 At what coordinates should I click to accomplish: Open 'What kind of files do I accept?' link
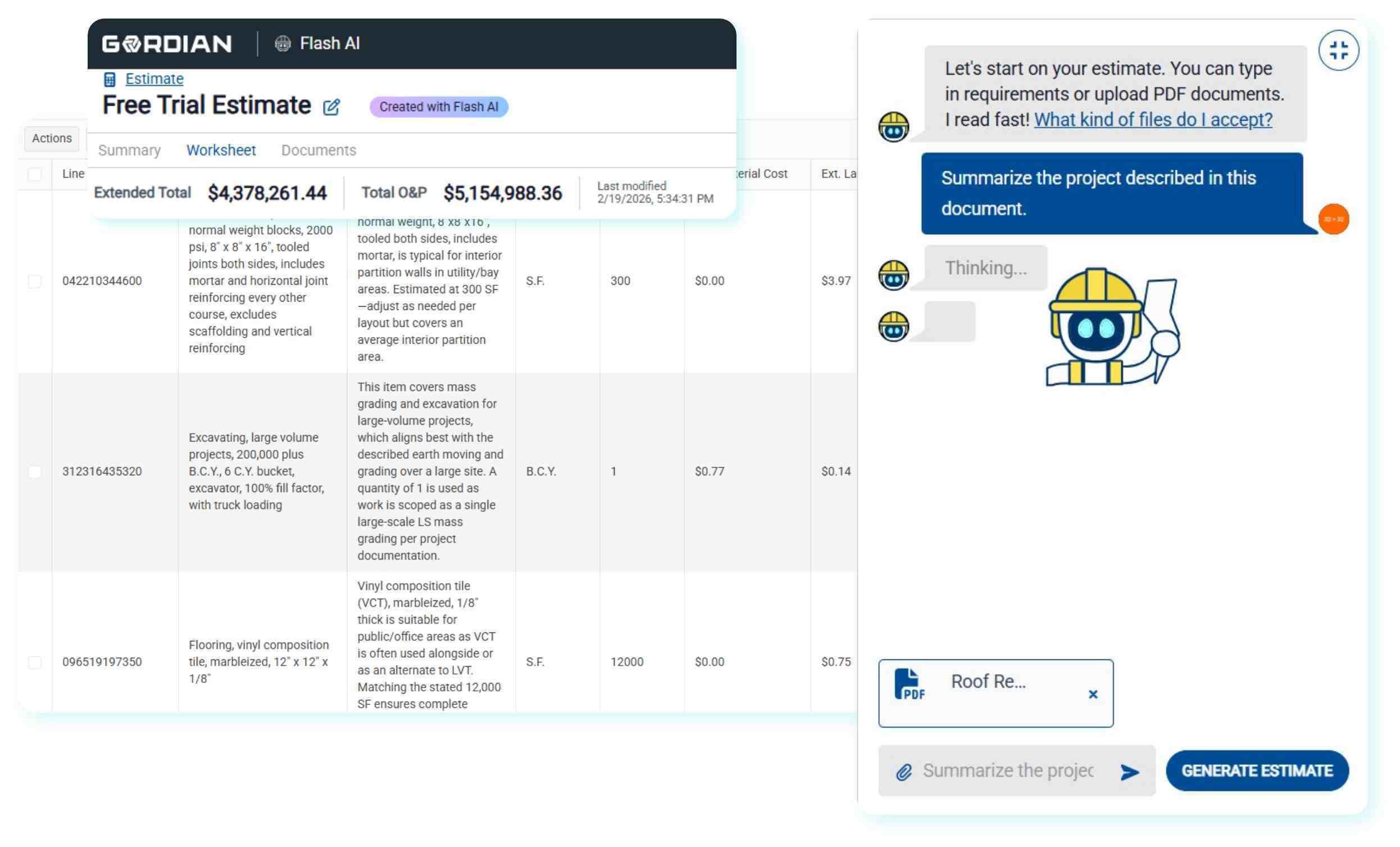[x=1153, y=120]
